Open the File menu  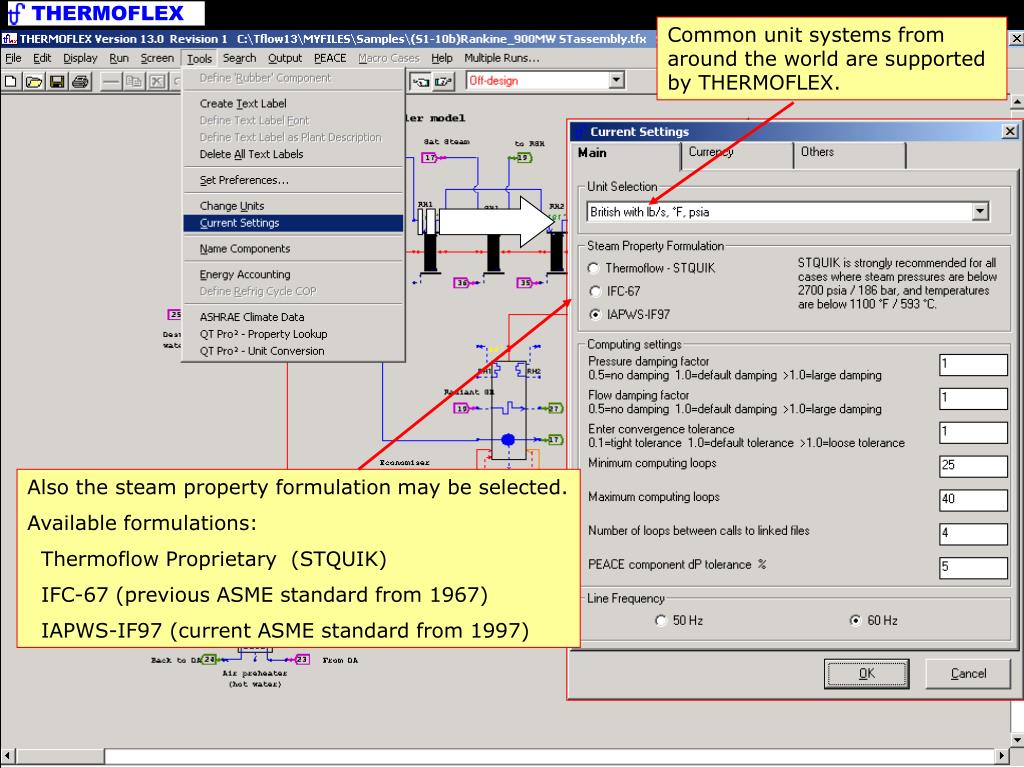click(x=13, y=58)
